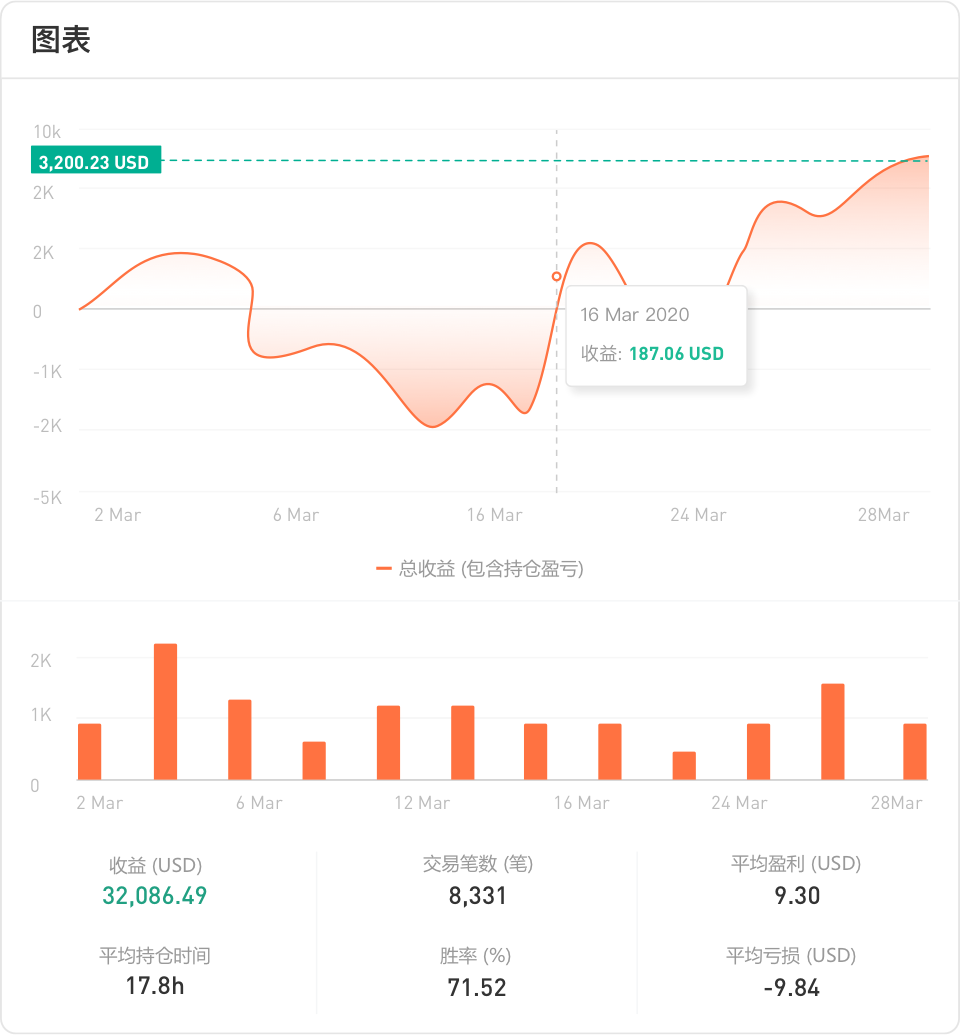Click the second-tallest bar near 28Mar

tap(832, 732)
